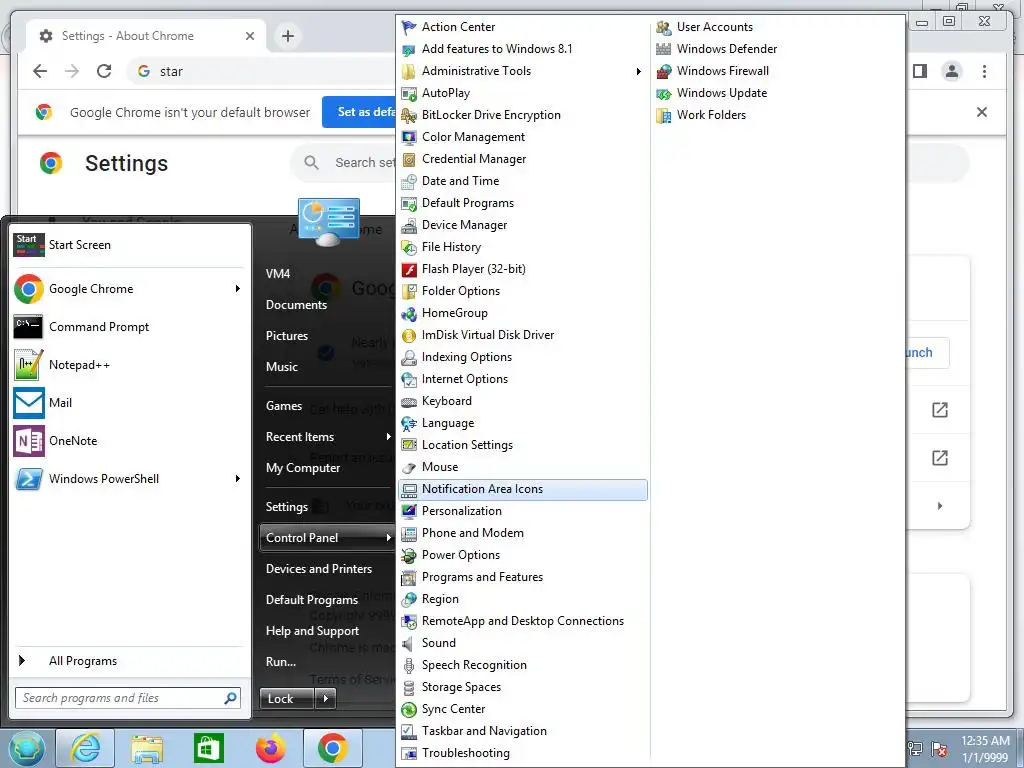Click the ImDisk Virtual Disk Driver icon
This screenshot has height=768, width=1024.
click(x=409, y=335)
